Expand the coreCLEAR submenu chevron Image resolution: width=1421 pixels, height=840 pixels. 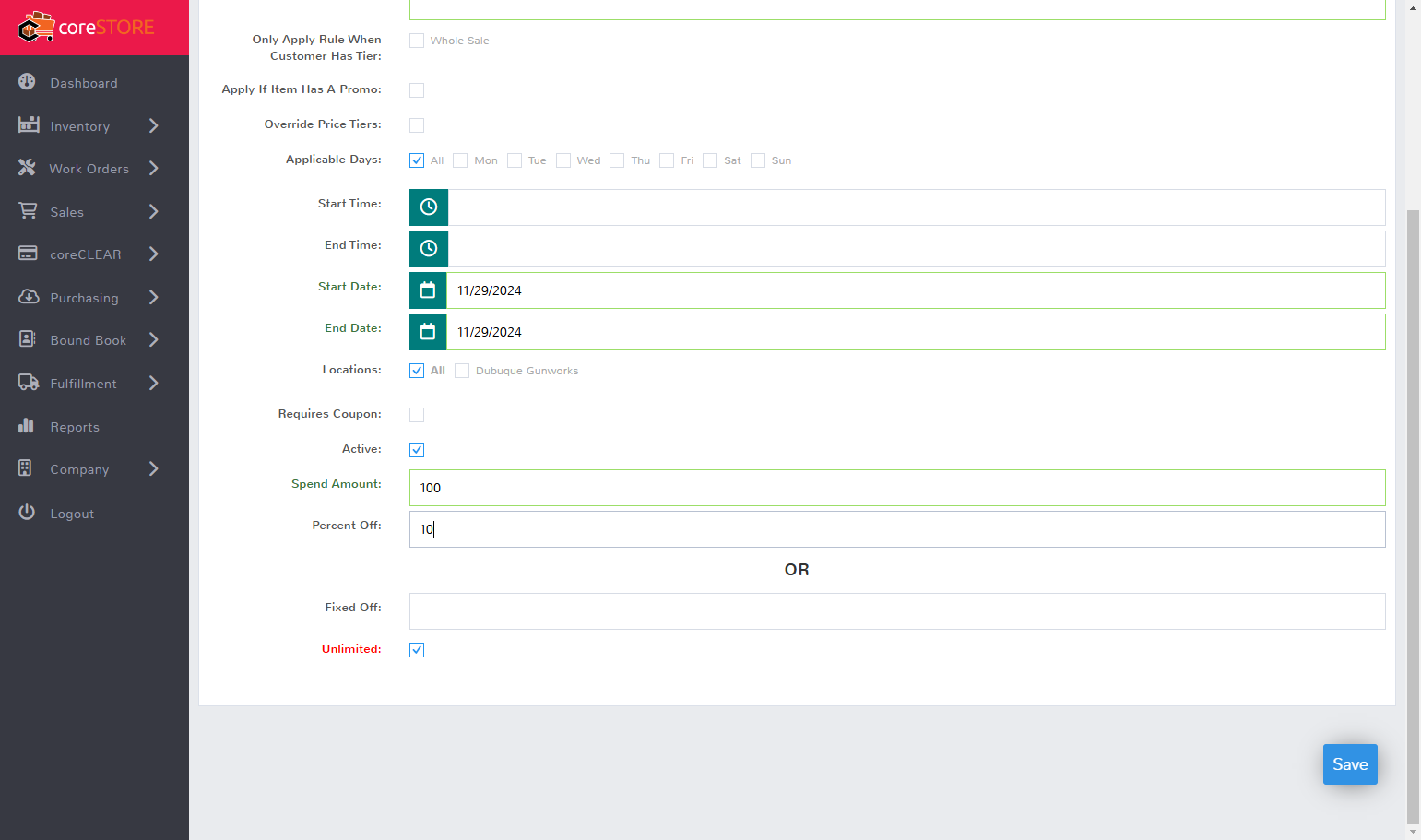(x=154, y=254)
